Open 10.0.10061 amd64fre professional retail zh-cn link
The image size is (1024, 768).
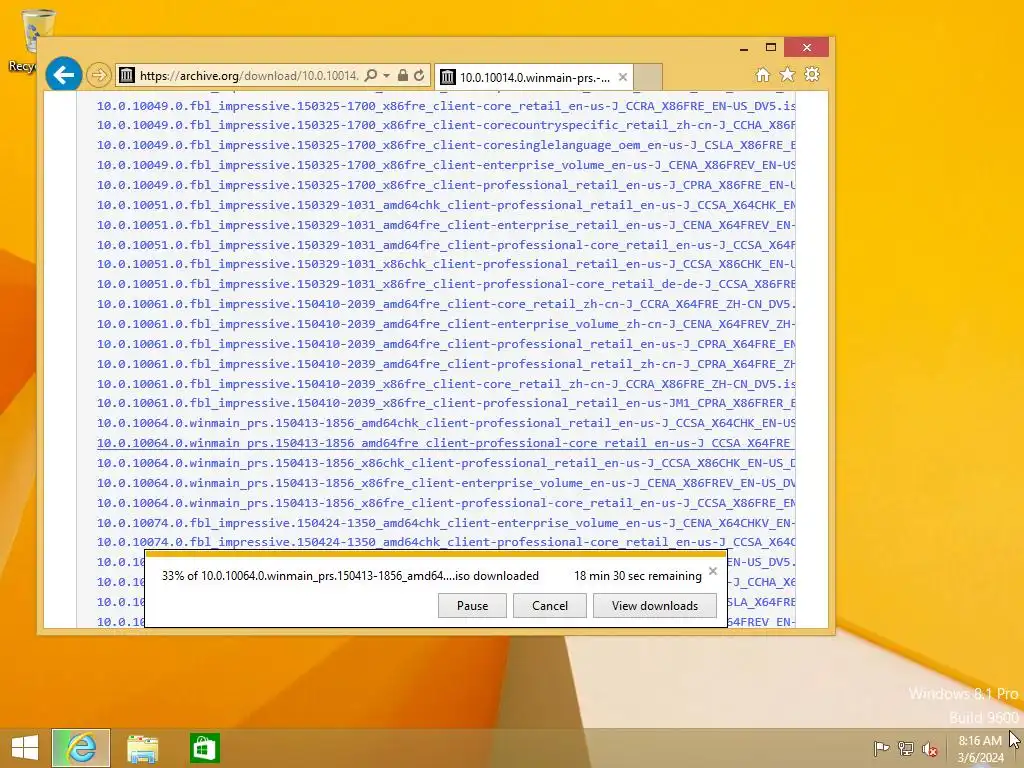click(446, 364)
